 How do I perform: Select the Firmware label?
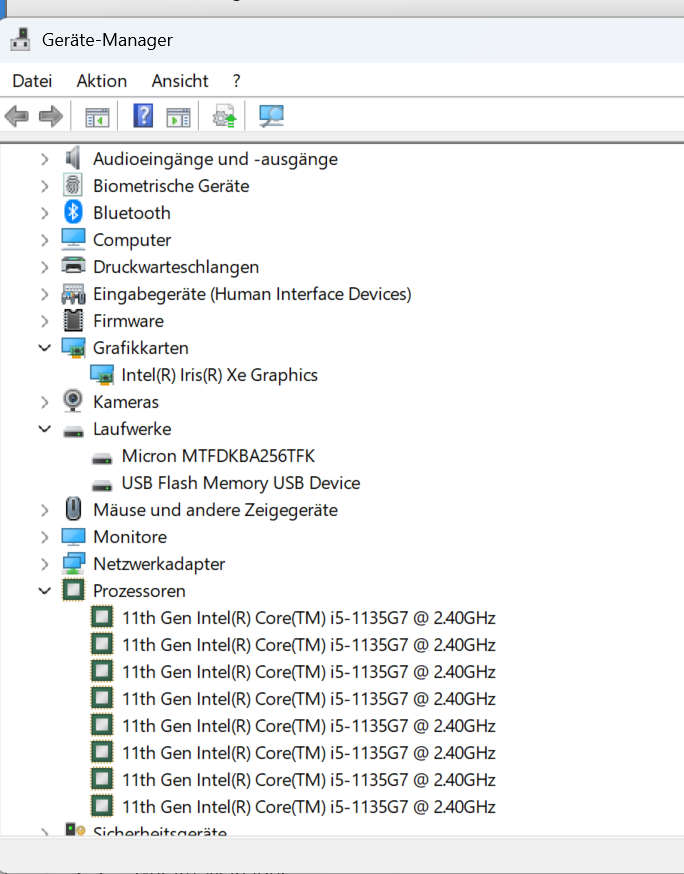pos(128,321)
